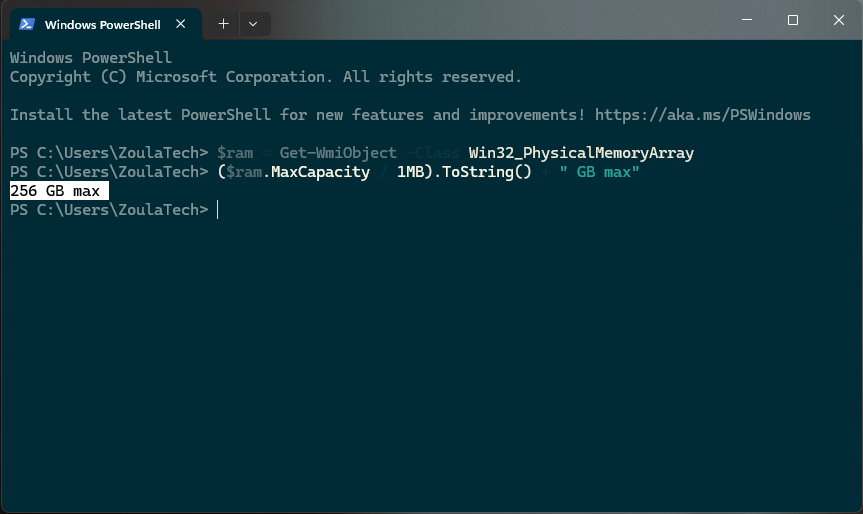This screenshot has width=863, height=514.
Task: Open a new tab with the plus button
Action: pyautogui.click(x=223, y=24)
